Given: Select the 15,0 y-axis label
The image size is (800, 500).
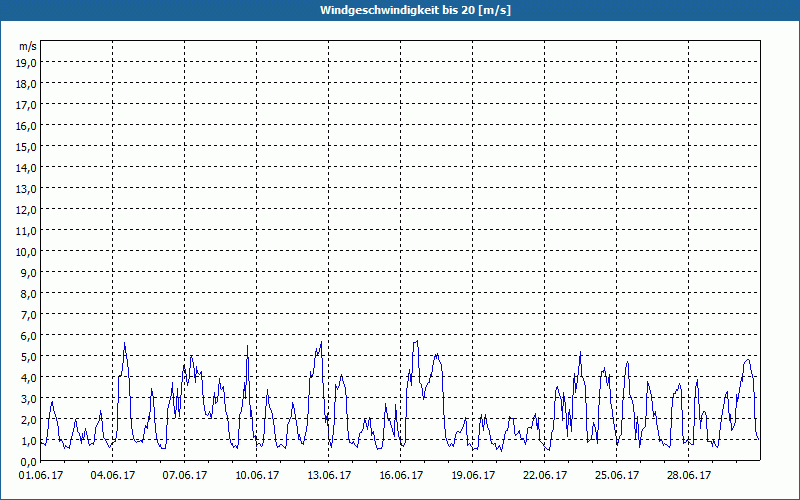Looking at the screenshot, I should [27, 147].
